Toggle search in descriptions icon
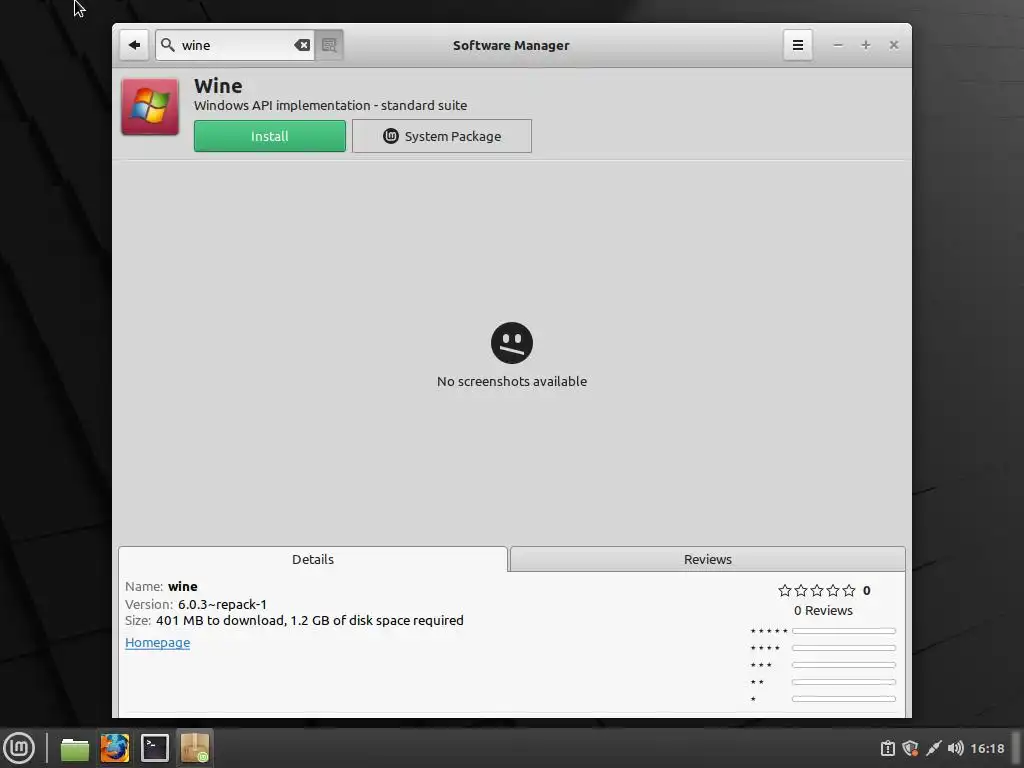 329,45
